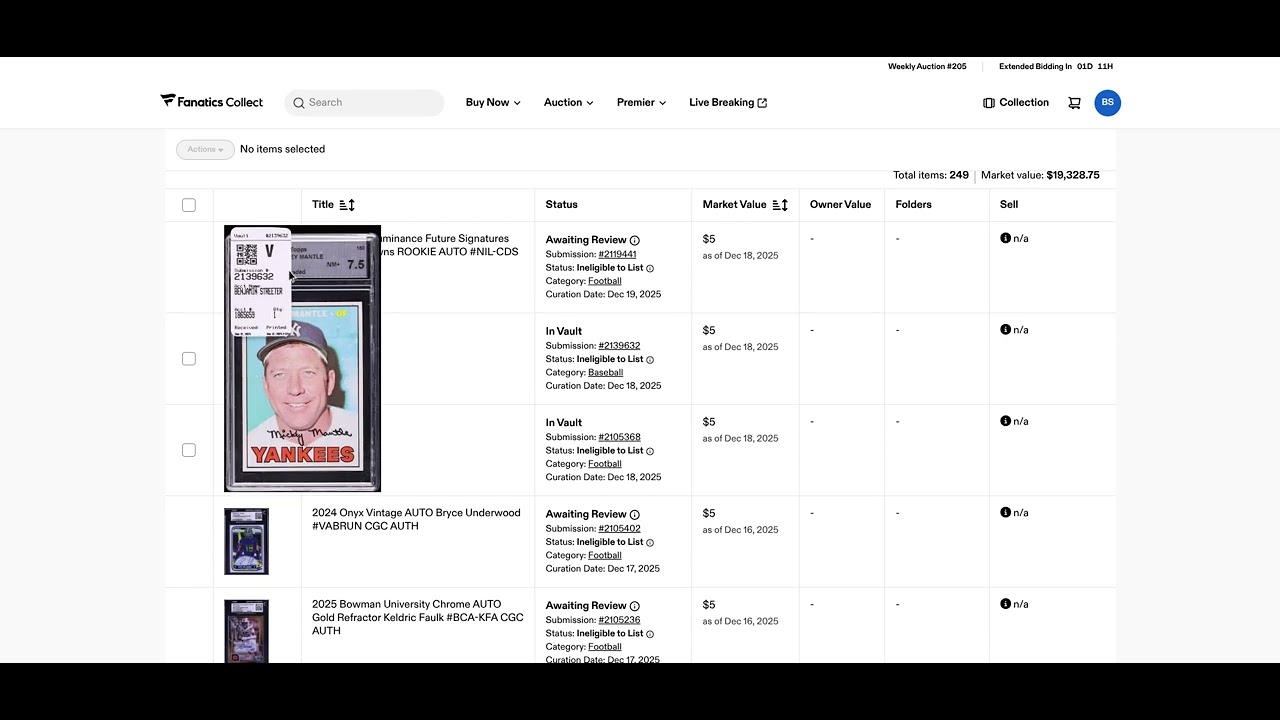1280x720 pixels.
Task: Click the "Extended Bidding In 01D 11H" text
Action: pyautogui.click(x=1056, y=67)
